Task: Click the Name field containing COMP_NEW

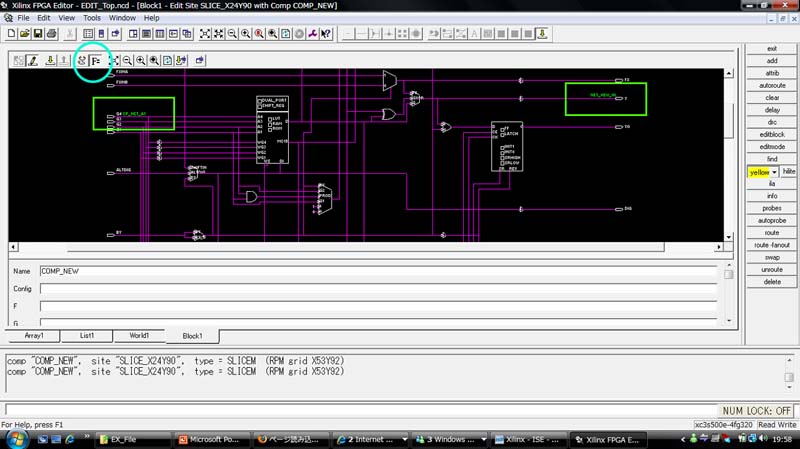Action: click(x=379, y=271)
